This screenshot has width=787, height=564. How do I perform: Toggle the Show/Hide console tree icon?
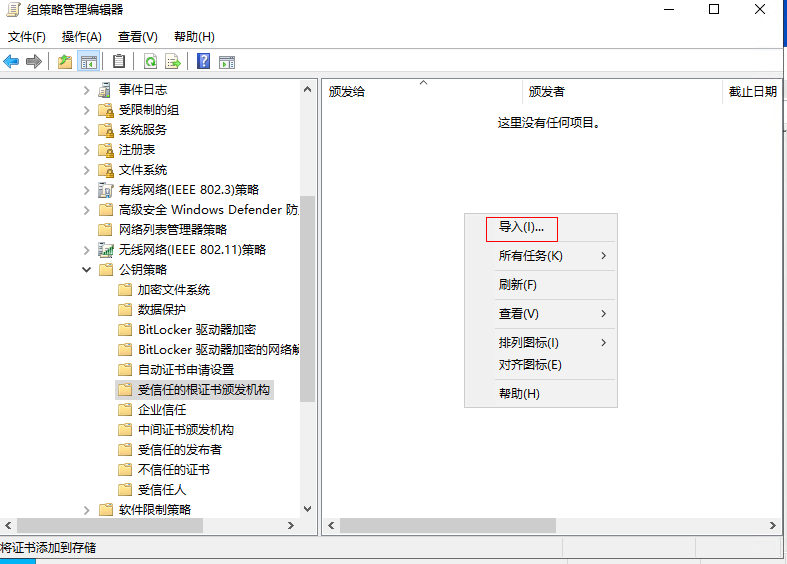click(x=89, y=62)
